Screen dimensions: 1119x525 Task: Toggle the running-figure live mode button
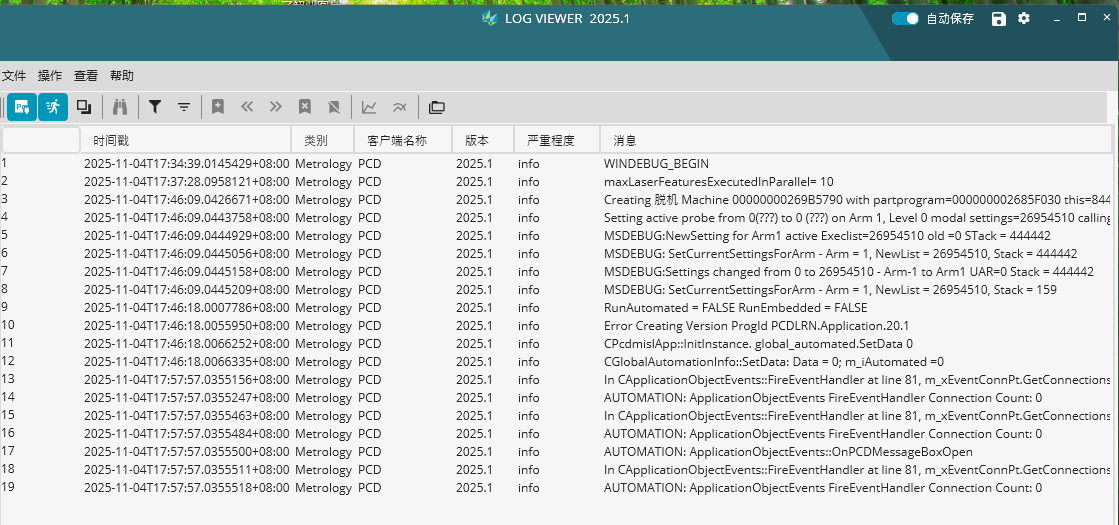pos(53,107)
